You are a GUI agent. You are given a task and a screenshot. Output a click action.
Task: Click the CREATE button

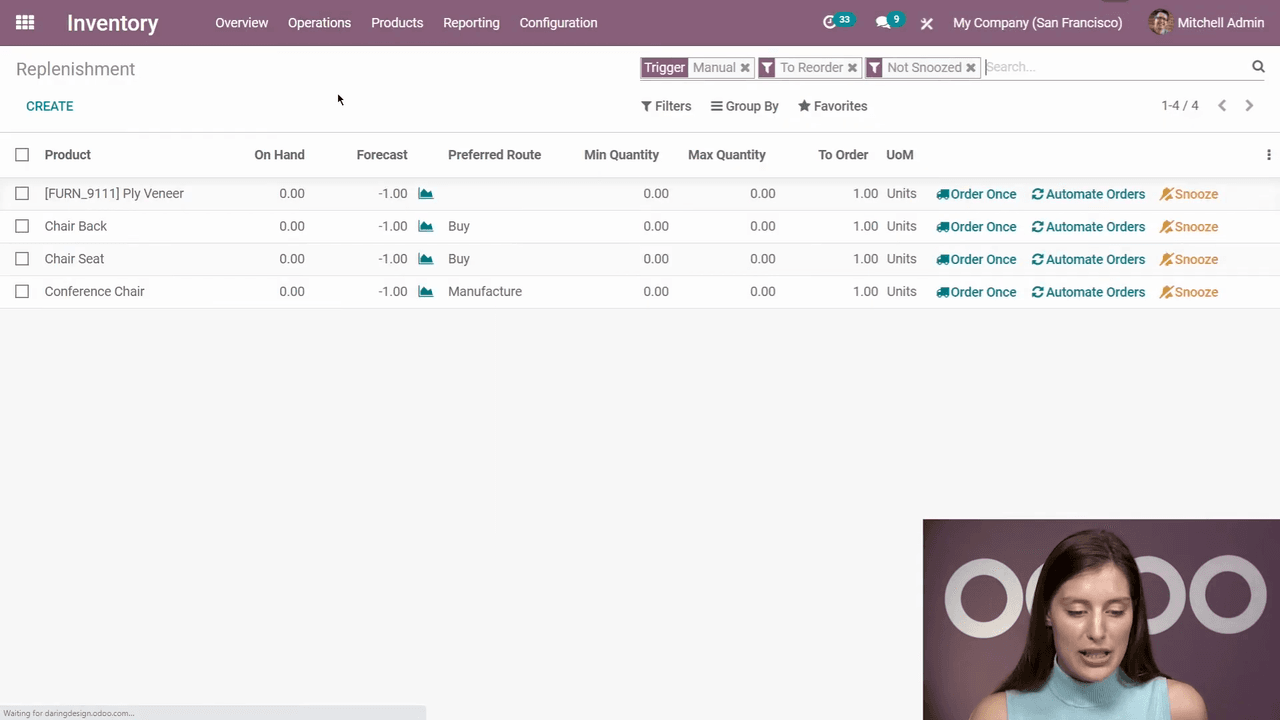[49, 106]
